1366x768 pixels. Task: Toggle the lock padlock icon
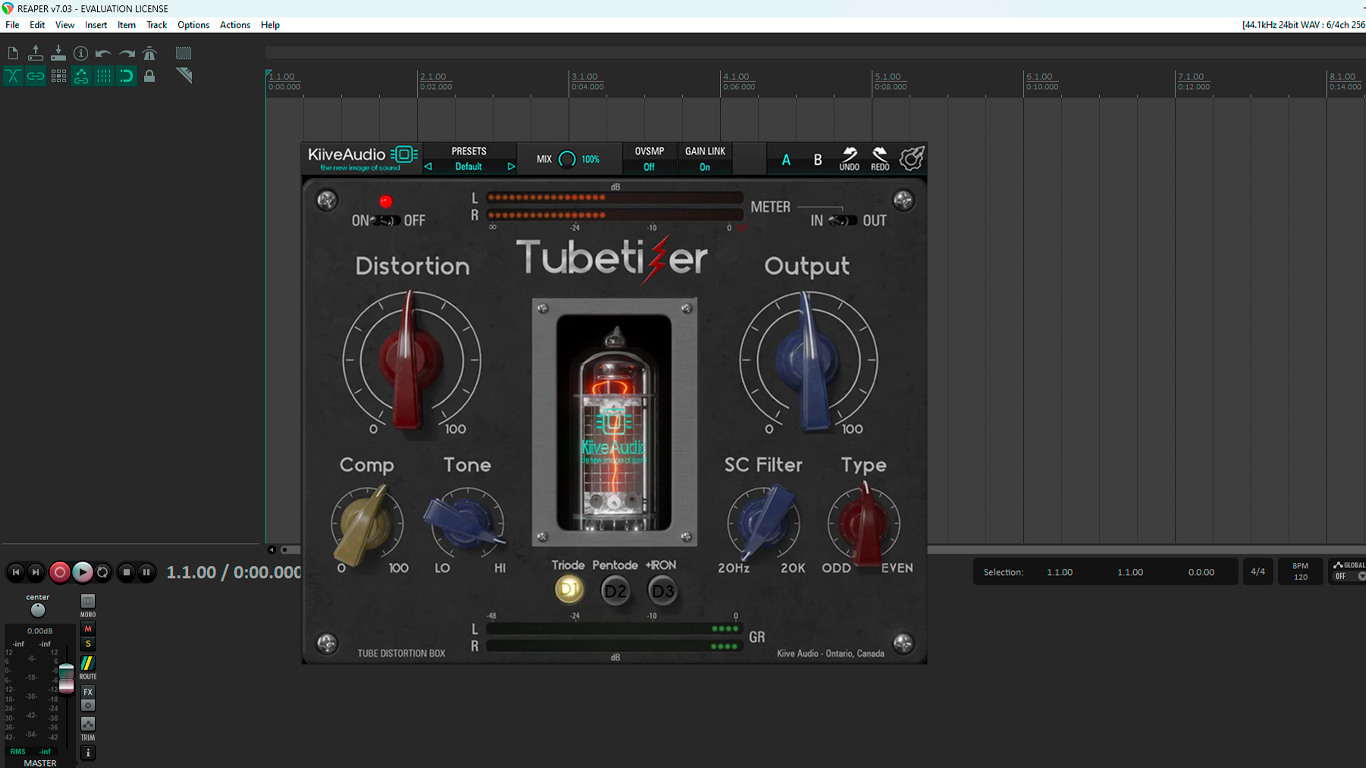pyautogui.click(x=150, y=76)
